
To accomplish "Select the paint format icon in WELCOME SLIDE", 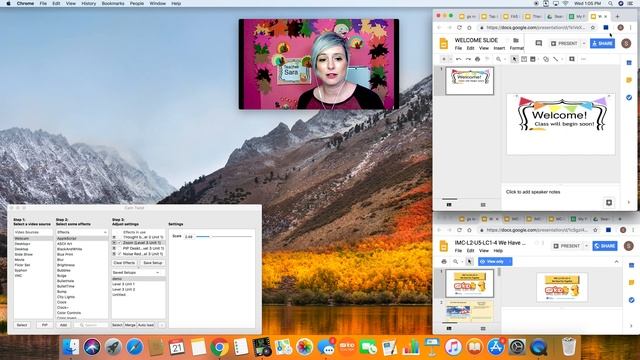I will (x=487, y=59).
